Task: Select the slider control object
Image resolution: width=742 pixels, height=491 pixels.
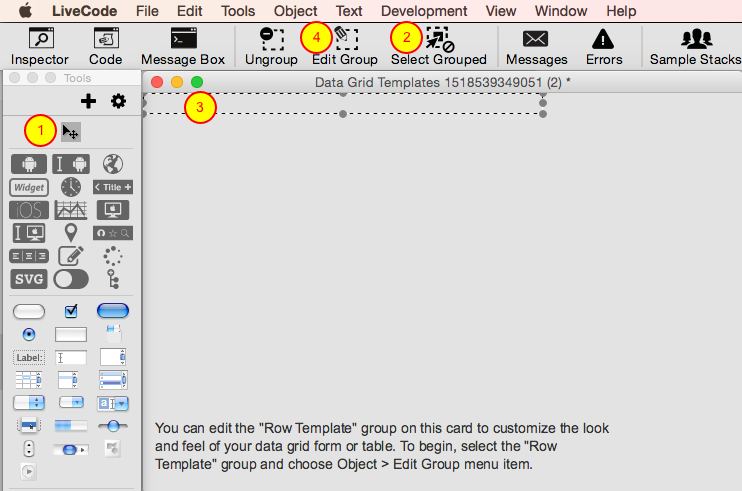Action: coord(113,426)
